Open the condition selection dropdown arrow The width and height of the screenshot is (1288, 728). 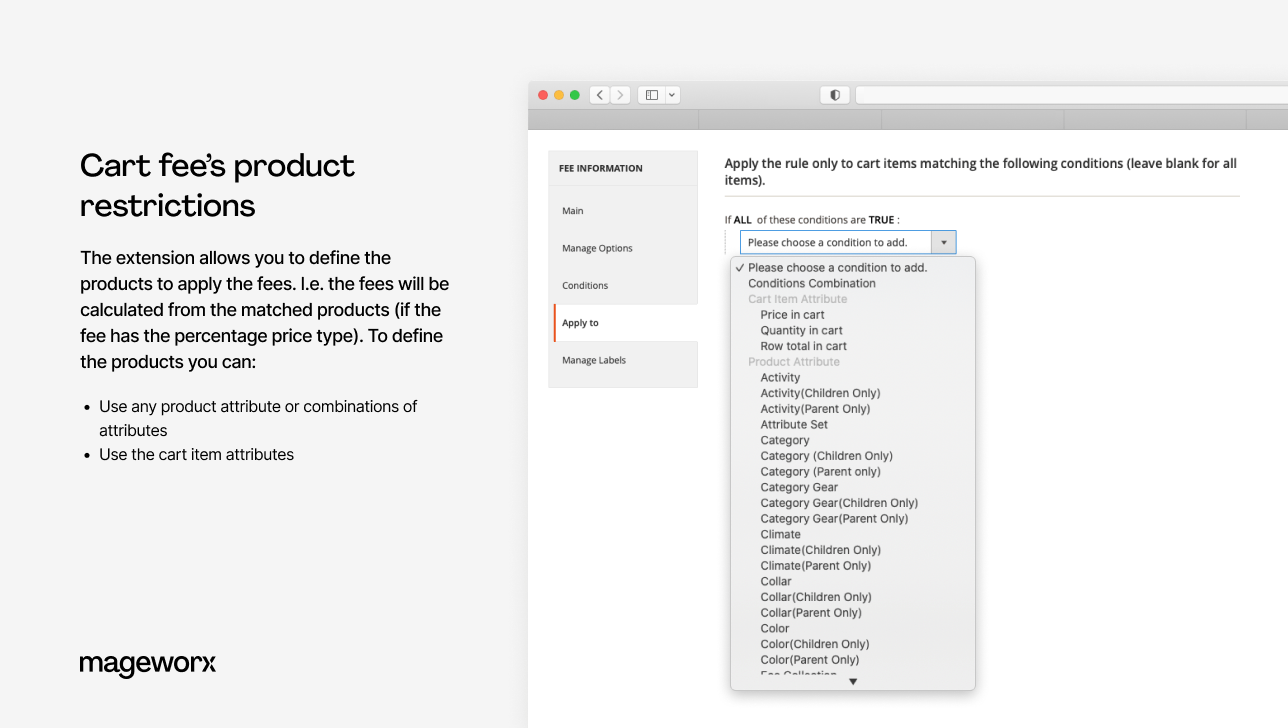click(943, 241)
